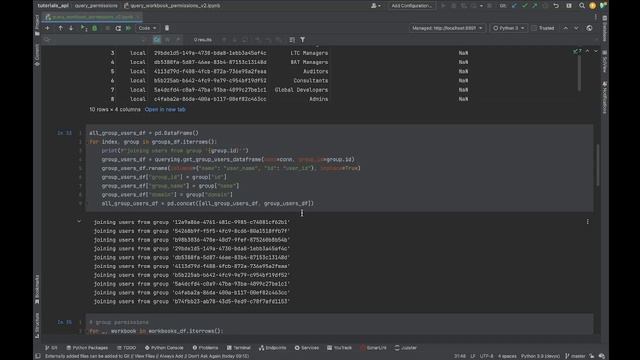
Task: Update project with blue VCS arrow
Action: click(x=514, y=6)
